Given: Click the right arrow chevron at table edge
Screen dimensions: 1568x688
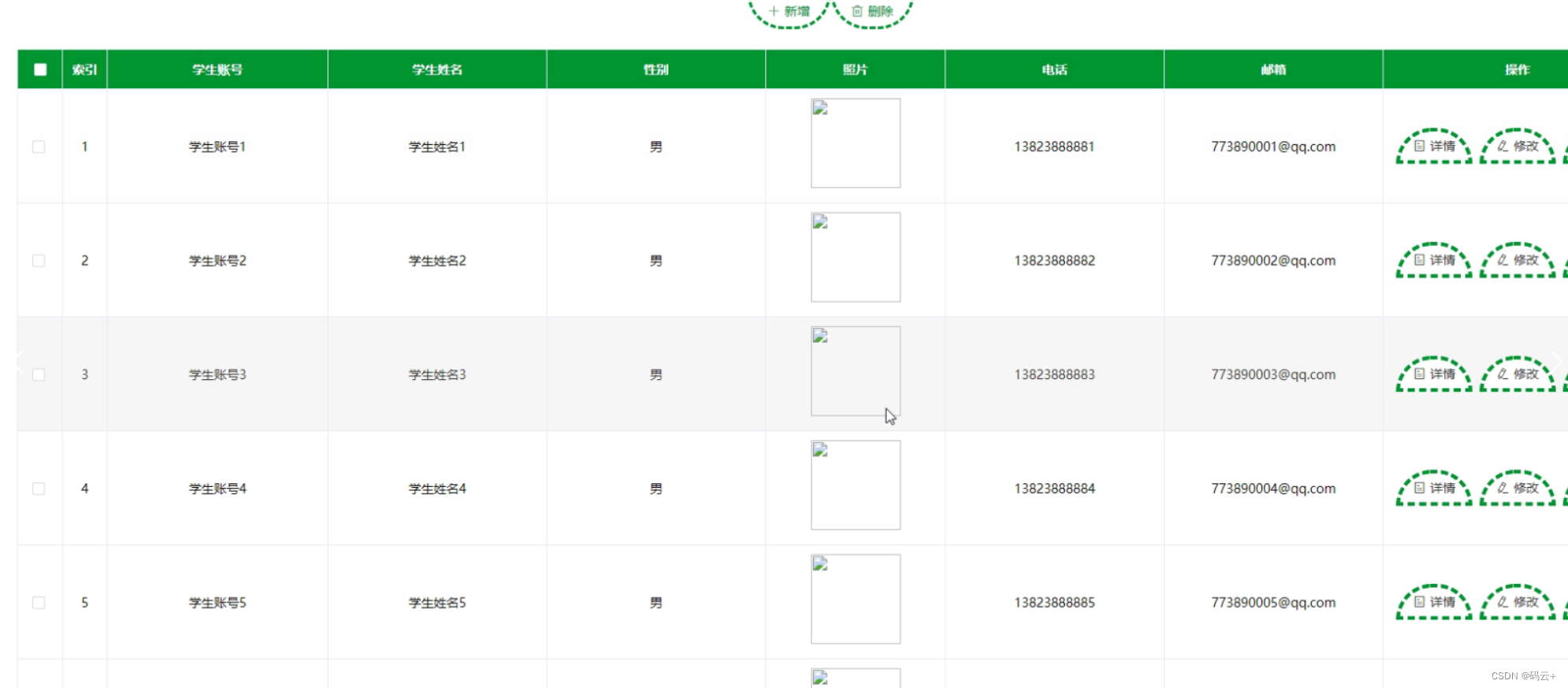Looking at the screenshot, I should (1556, 361).
